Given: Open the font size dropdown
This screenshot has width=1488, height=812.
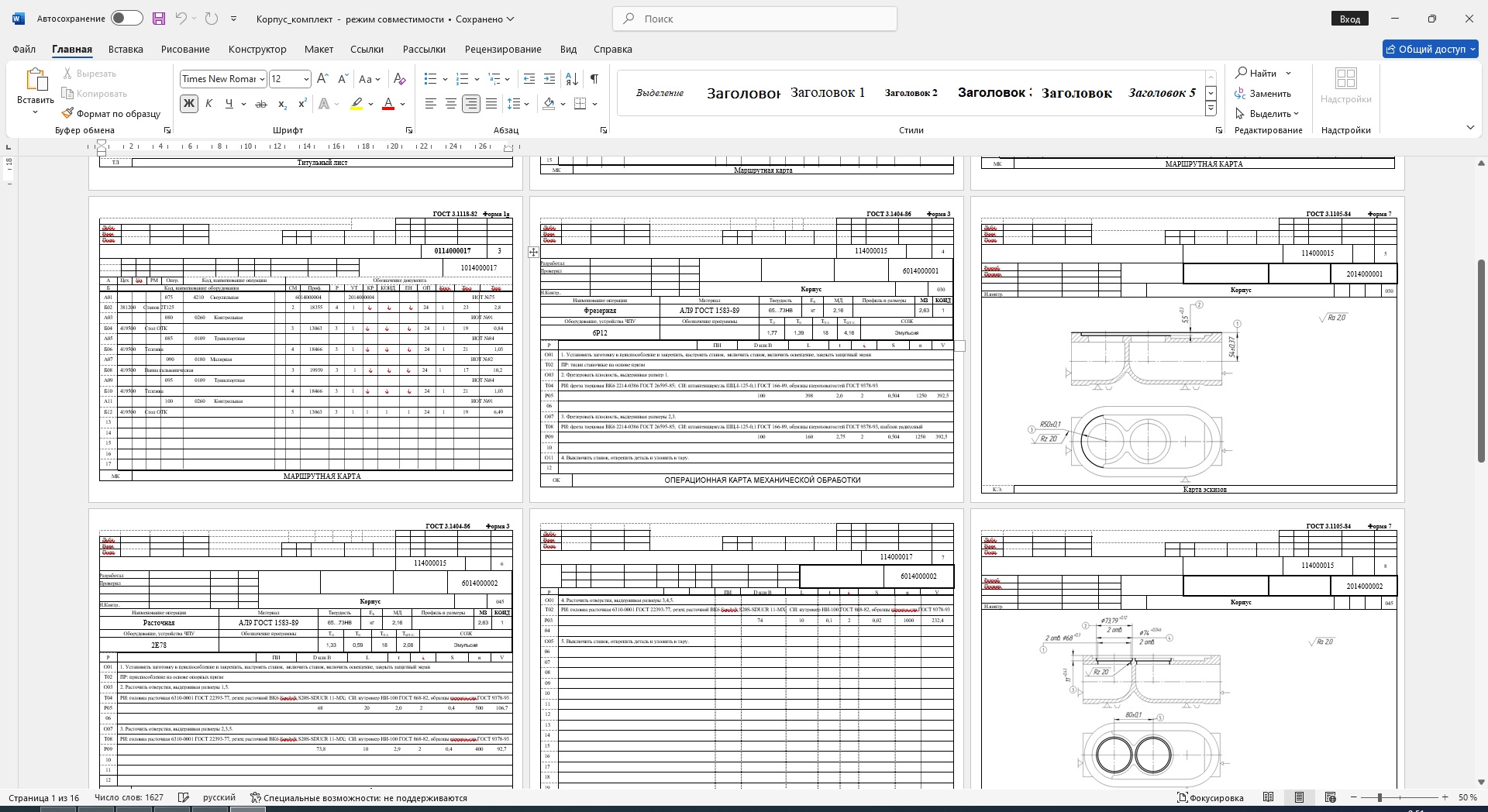Looking at the screenshot, I should [306, 79].
